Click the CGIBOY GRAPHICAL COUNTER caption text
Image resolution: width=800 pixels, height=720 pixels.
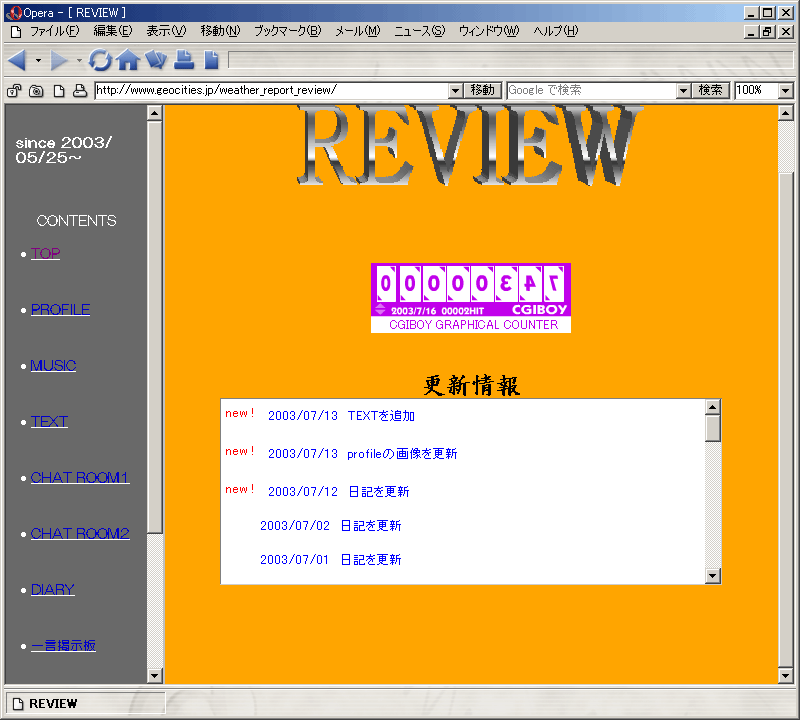(x=473, y=325)
